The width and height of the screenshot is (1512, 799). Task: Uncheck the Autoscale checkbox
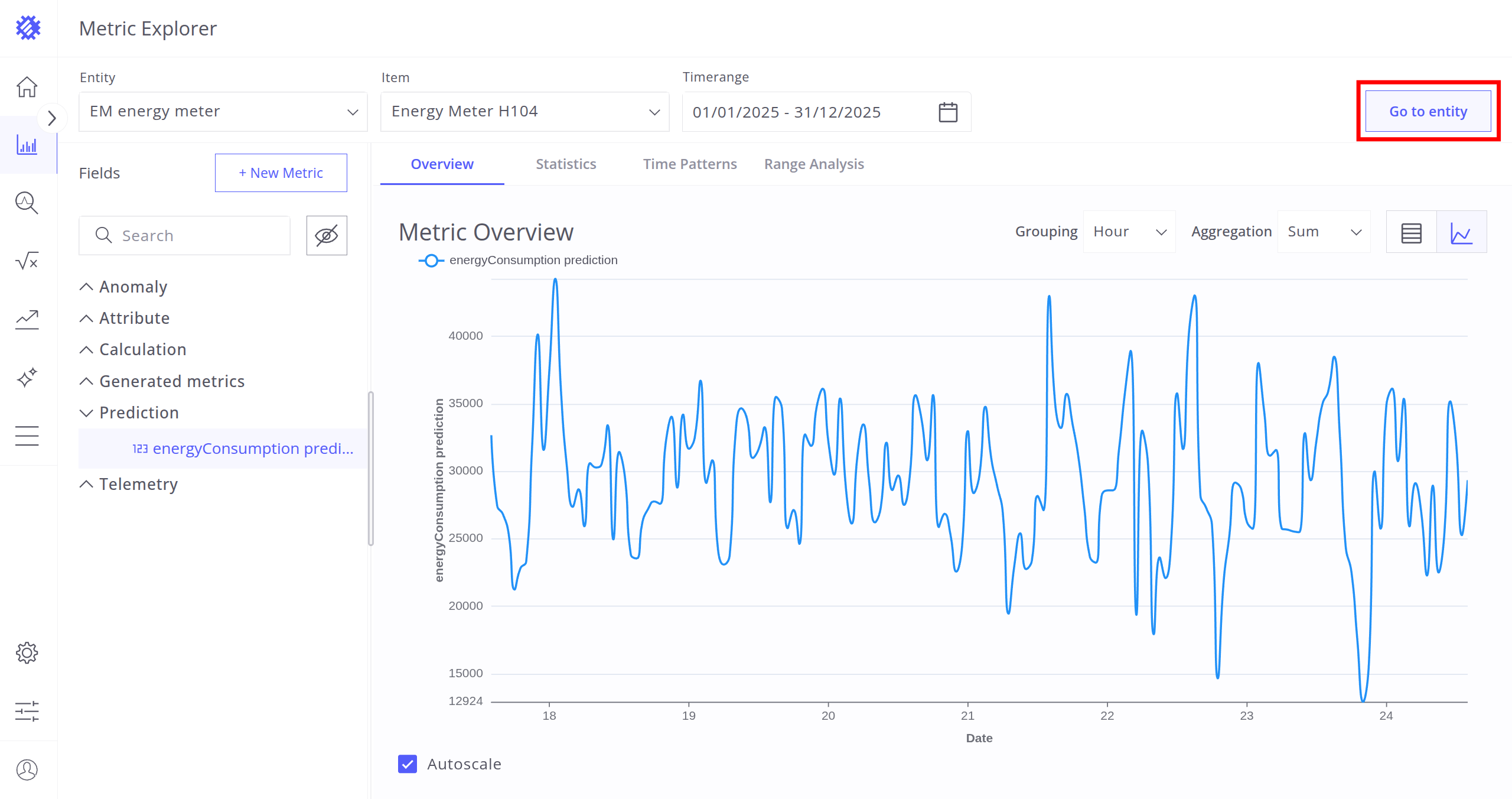[408, 764]
